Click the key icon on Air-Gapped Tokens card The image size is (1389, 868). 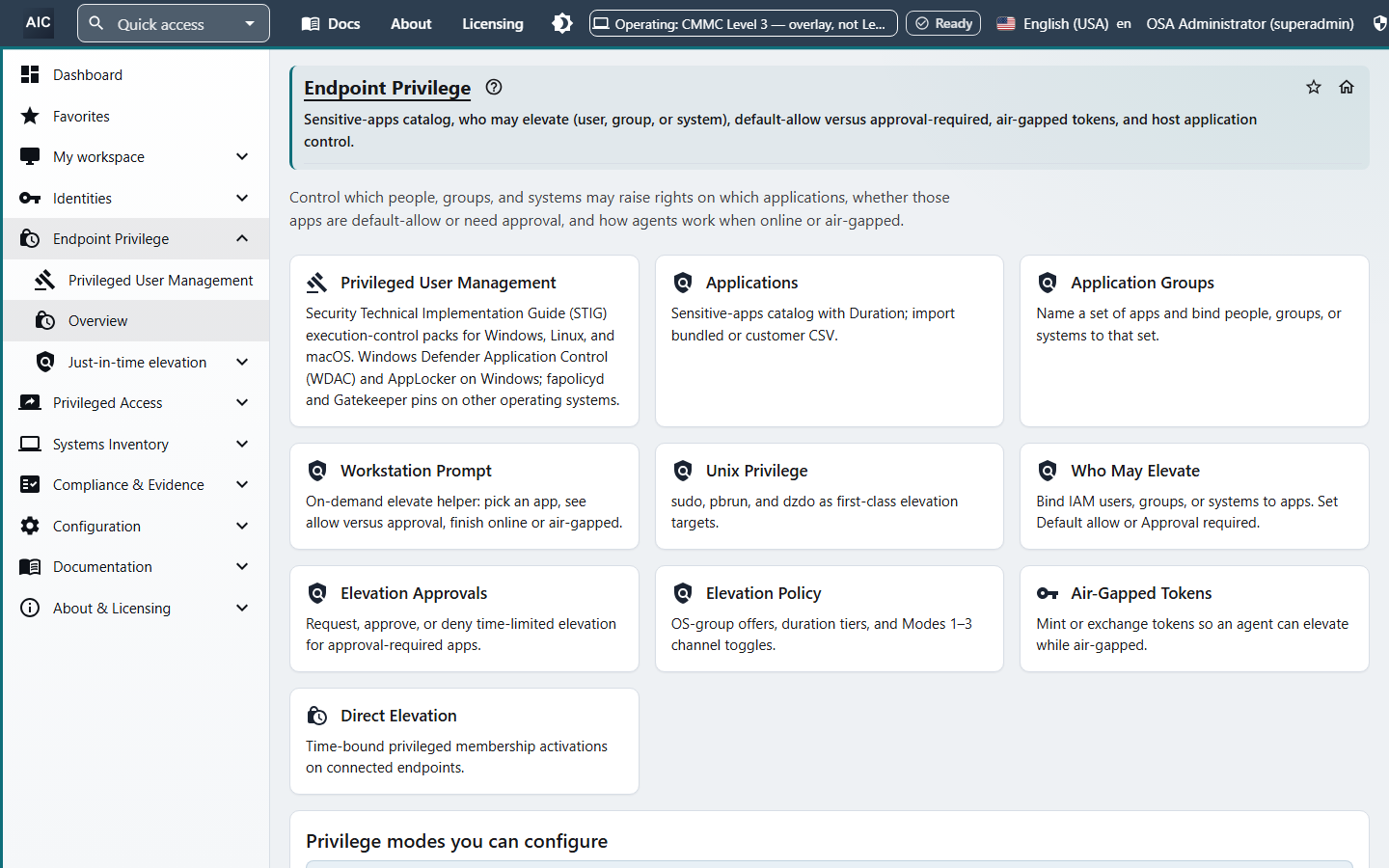point(1048,593)
